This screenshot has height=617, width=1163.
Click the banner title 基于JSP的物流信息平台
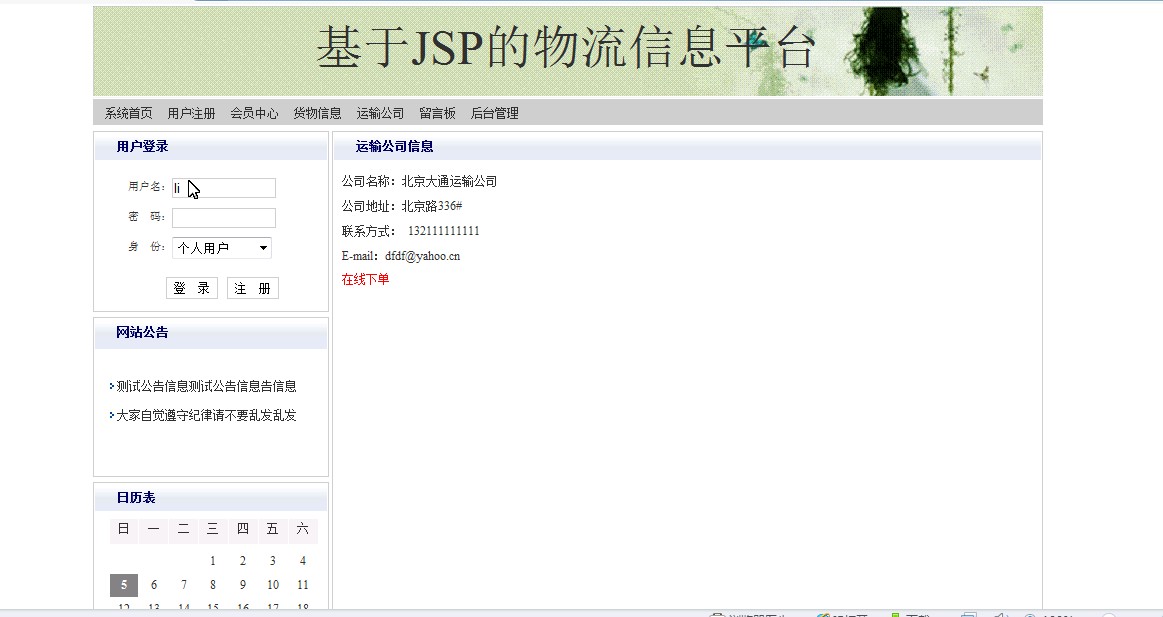tap(567, 47)
